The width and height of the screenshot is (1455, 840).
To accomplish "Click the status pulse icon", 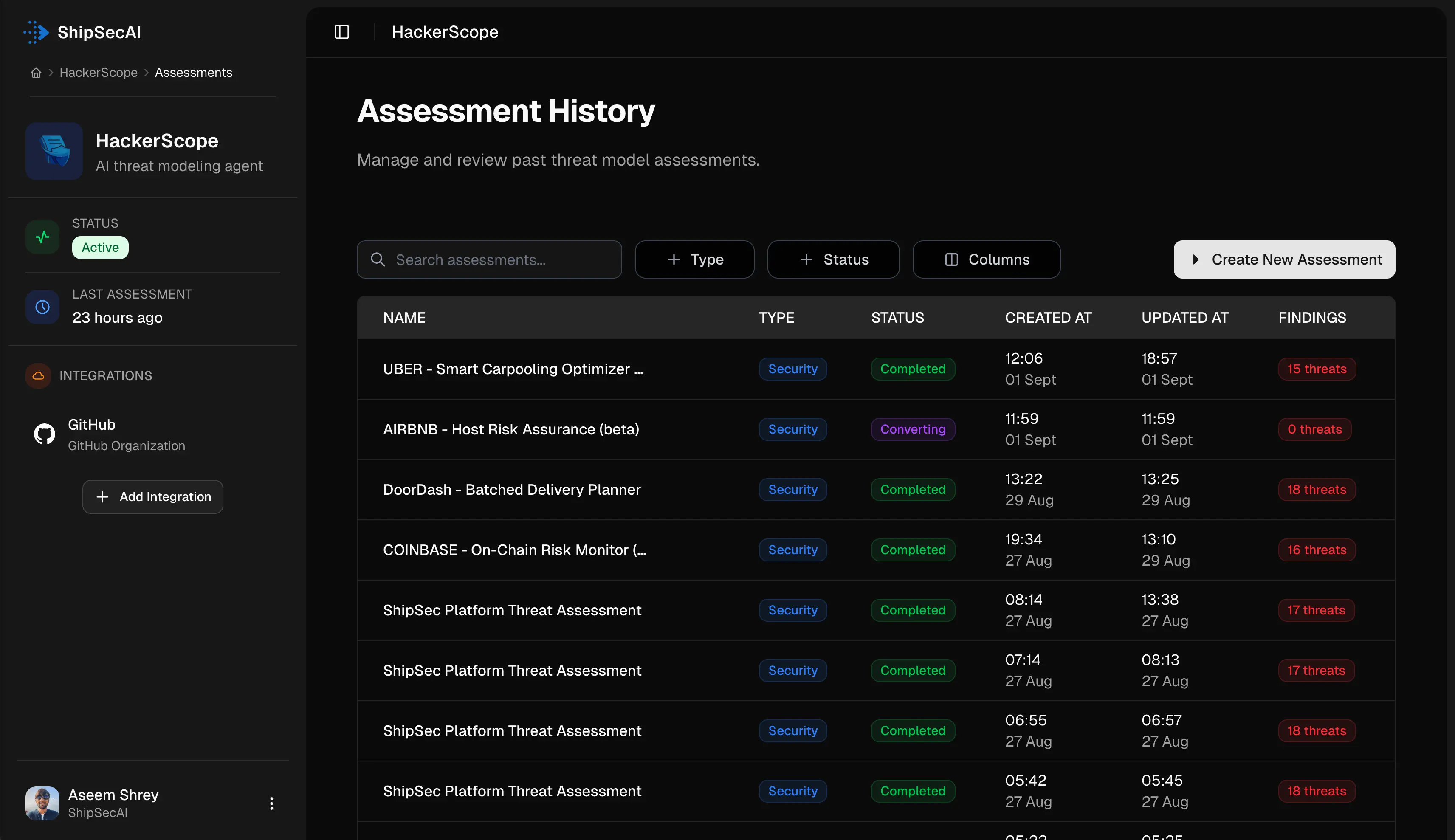I will click(43, 237).
